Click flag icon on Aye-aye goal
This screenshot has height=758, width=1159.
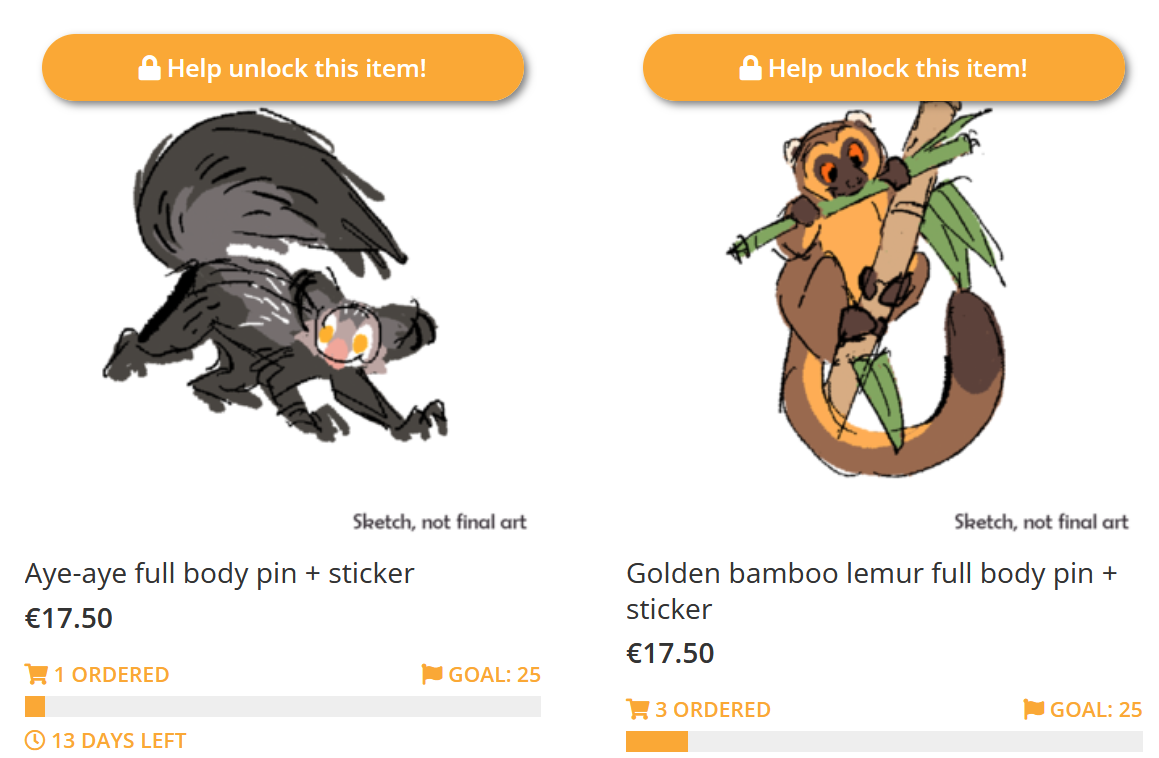[x=432, y=675]
